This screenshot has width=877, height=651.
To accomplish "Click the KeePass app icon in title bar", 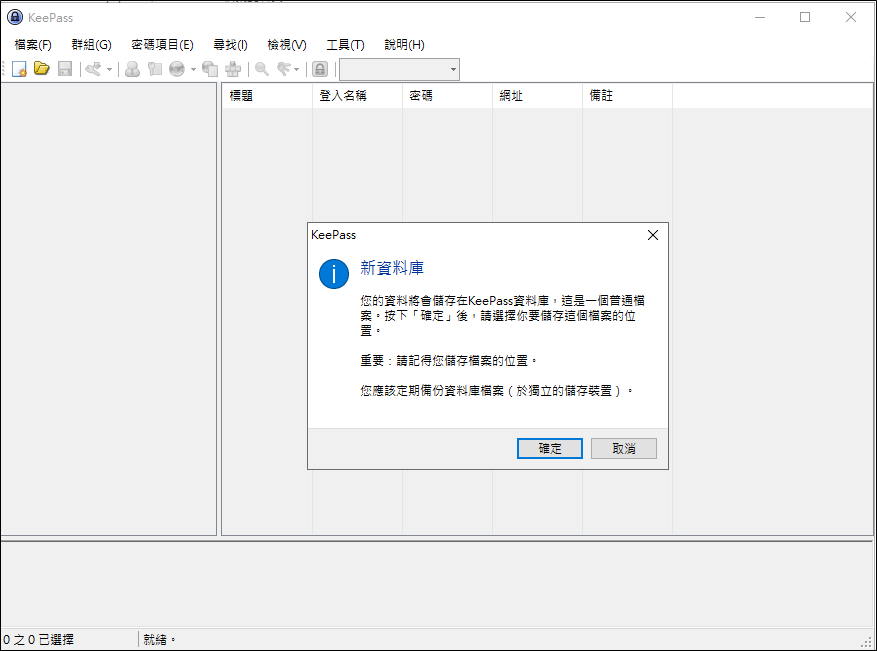I will [15, 17].
